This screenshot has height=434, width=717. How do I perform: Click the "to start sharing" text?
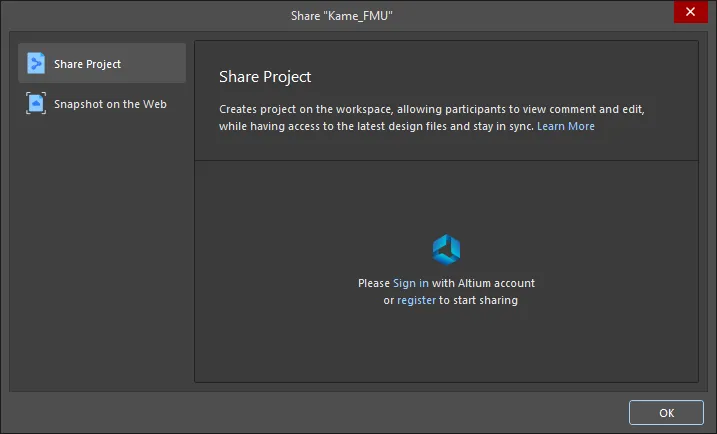pos(478,300)
